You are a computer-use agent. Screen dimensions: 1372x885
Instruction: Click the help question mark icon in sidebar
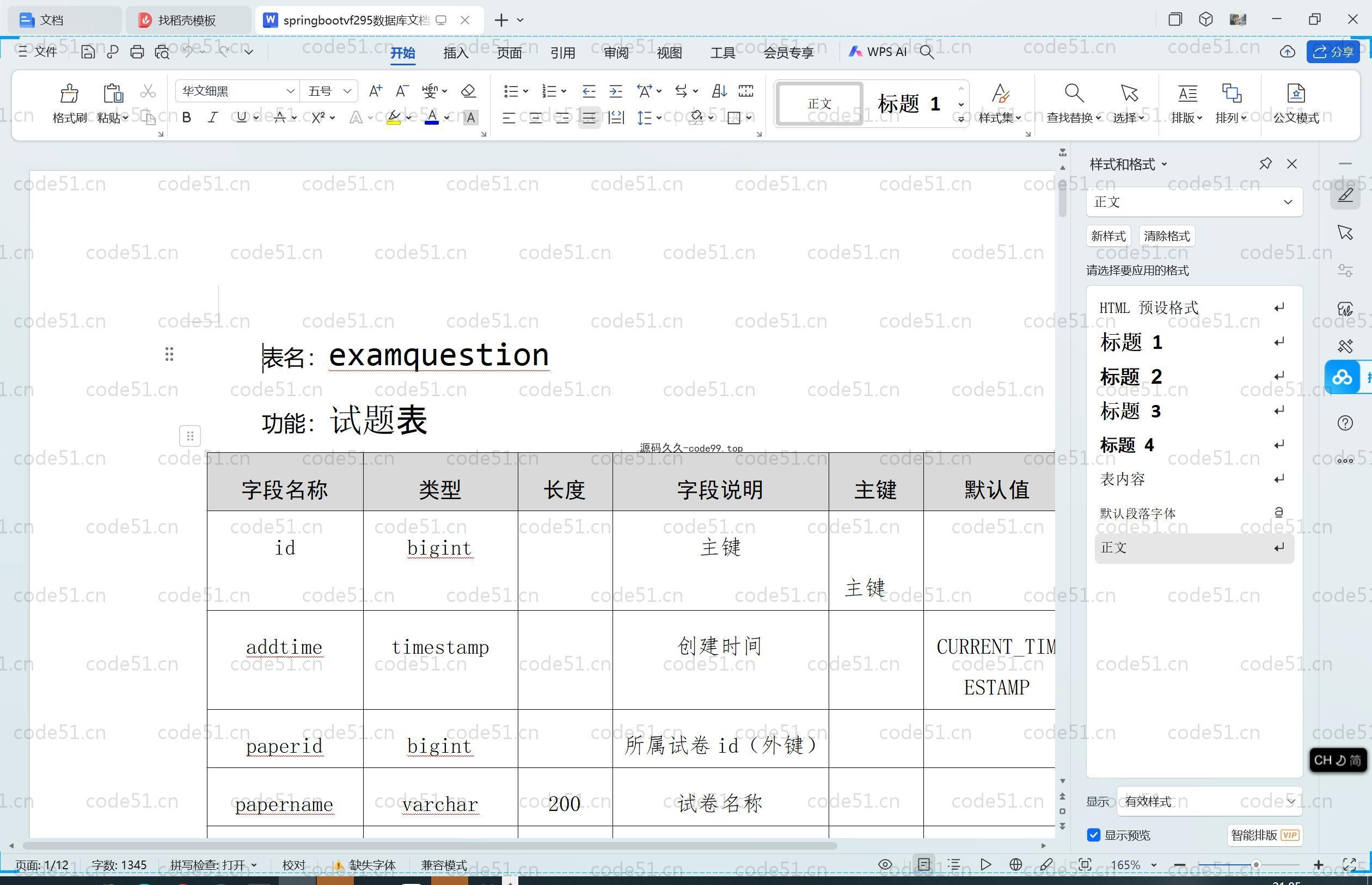pyautogui.click(x=1345, y=423)
